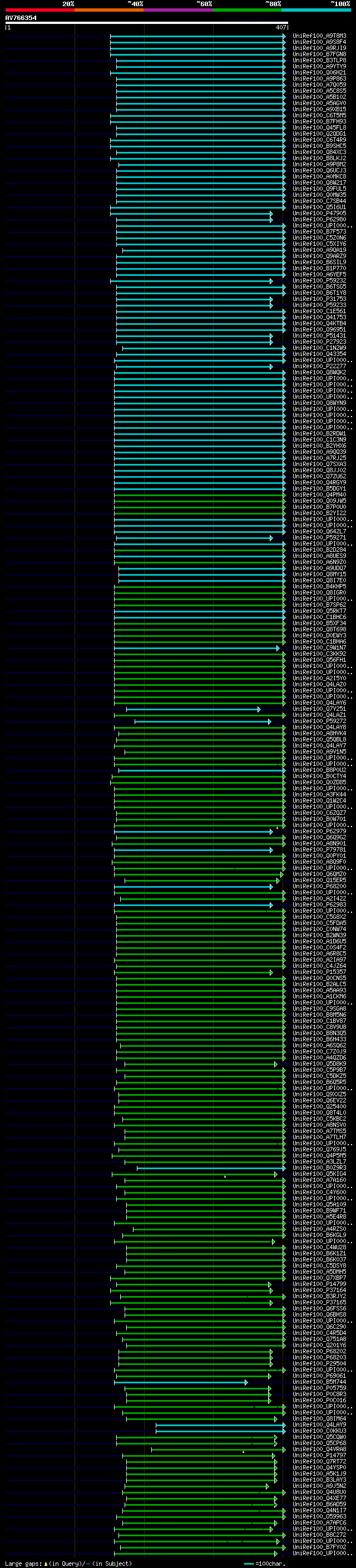Click the green ~80% identity legend bar

(247, 10)
